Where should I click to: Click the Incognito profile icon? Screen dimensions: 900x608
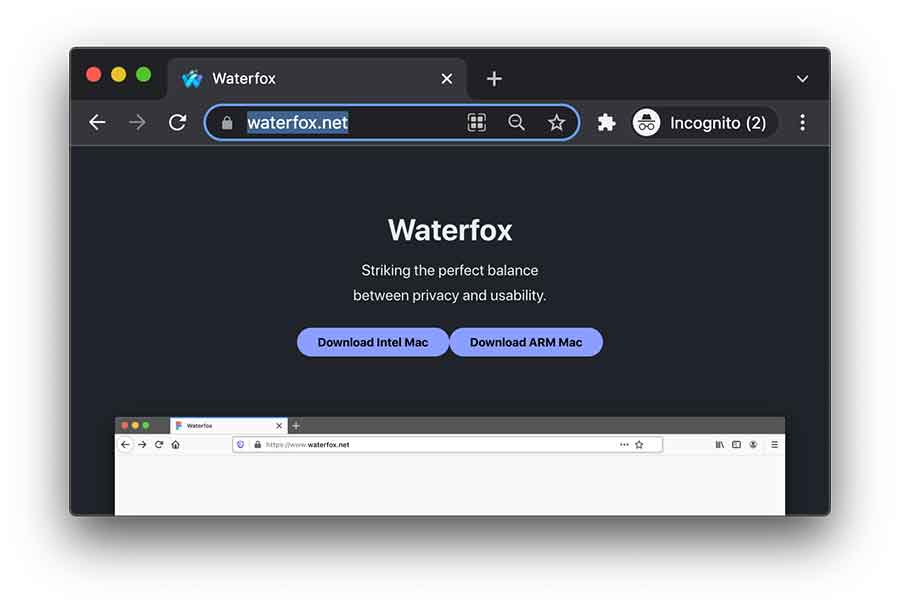(646, 122)
